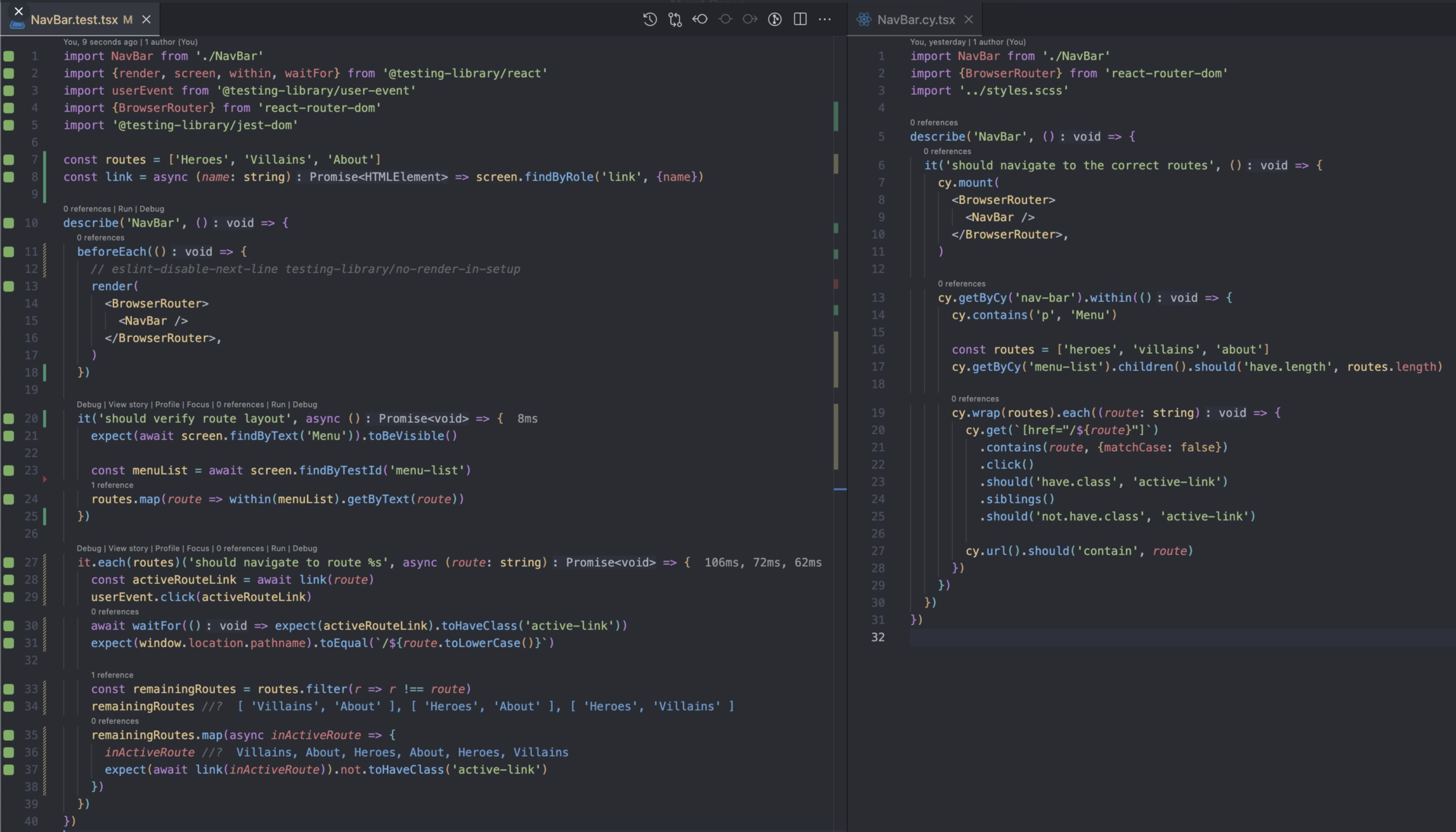
Task: Click the open changes compare icon
Action: (x=675, y=19)
